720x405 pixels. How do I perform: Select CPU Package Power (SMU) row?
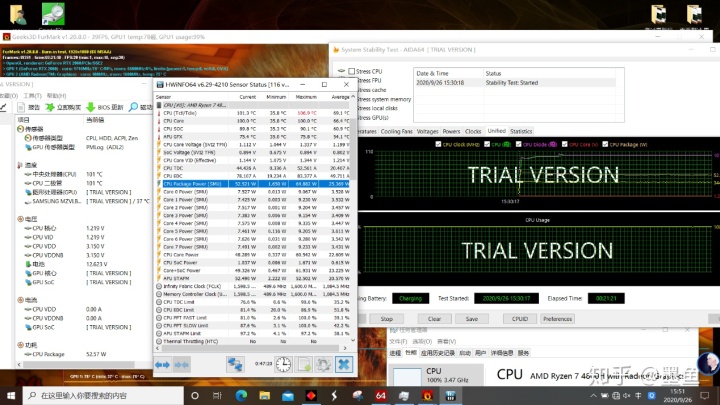click(253, 184)
